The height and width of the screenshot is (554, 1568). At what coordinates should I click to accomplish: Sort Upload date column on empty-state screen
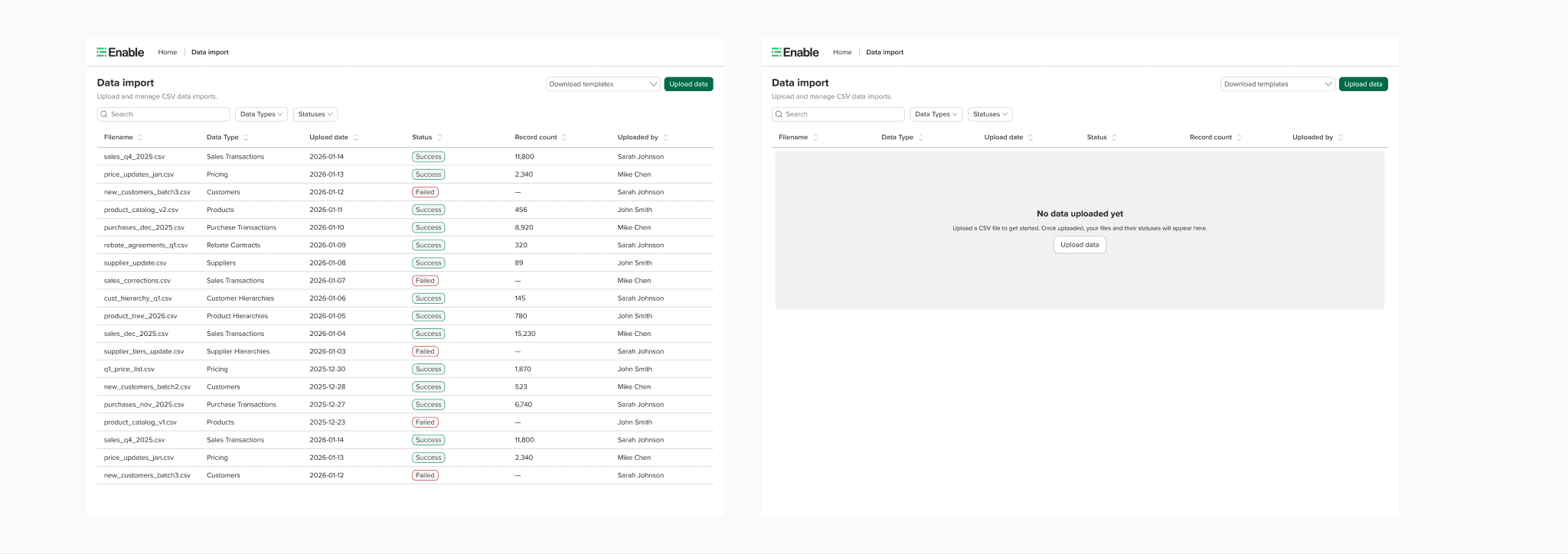point(1031,138)
